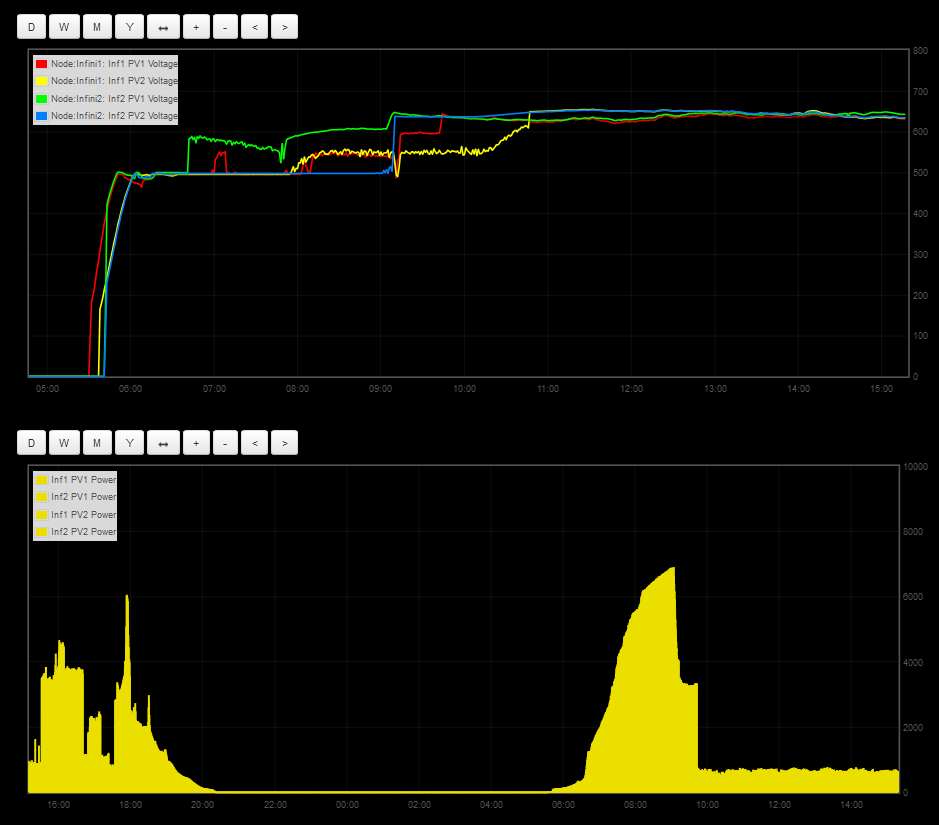Reset voltage graph with double-arrow button
The image size is (939, 825).
coord(163,27)
